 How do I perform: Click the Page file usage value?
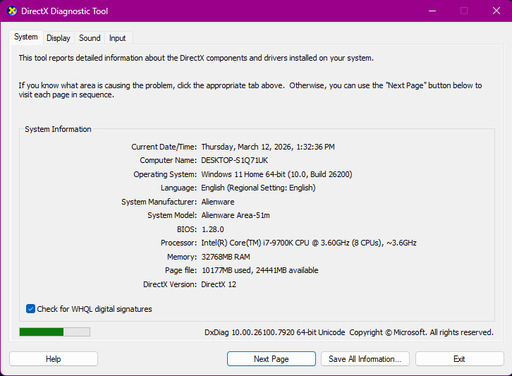click(x=260, y=270)
